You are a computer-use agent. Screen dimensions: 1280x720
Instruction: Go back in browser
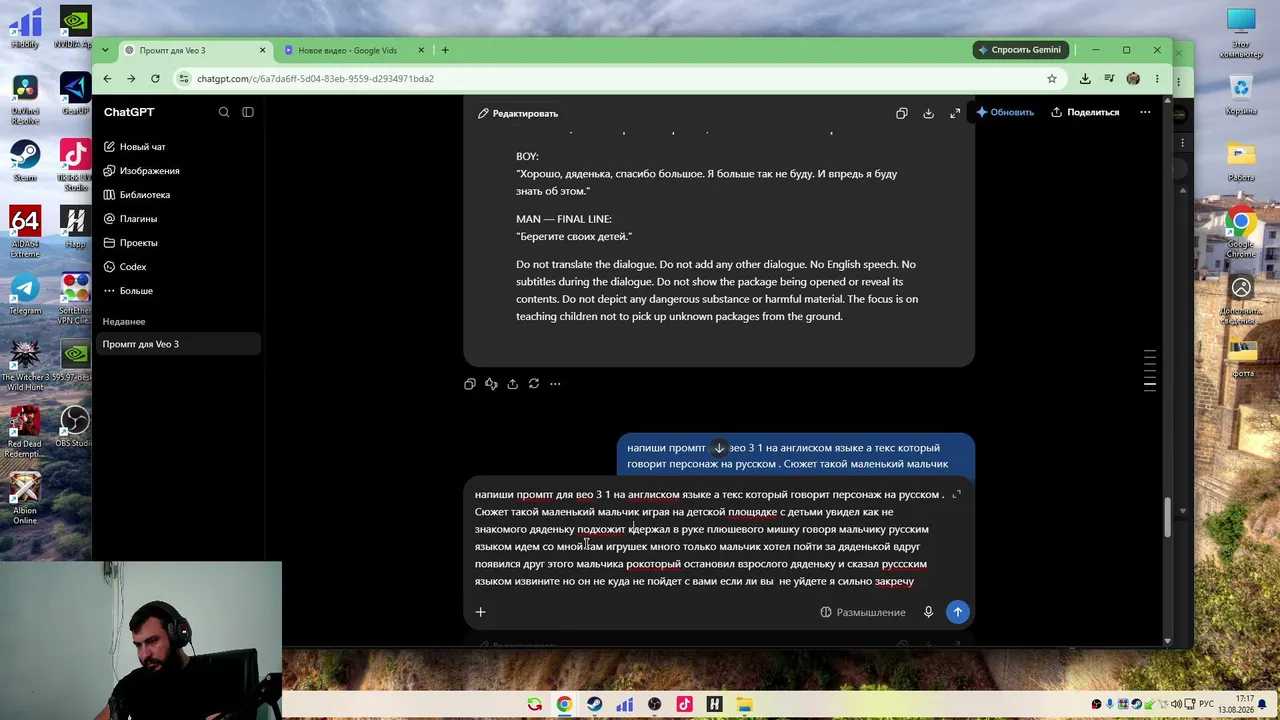(108, 79)
